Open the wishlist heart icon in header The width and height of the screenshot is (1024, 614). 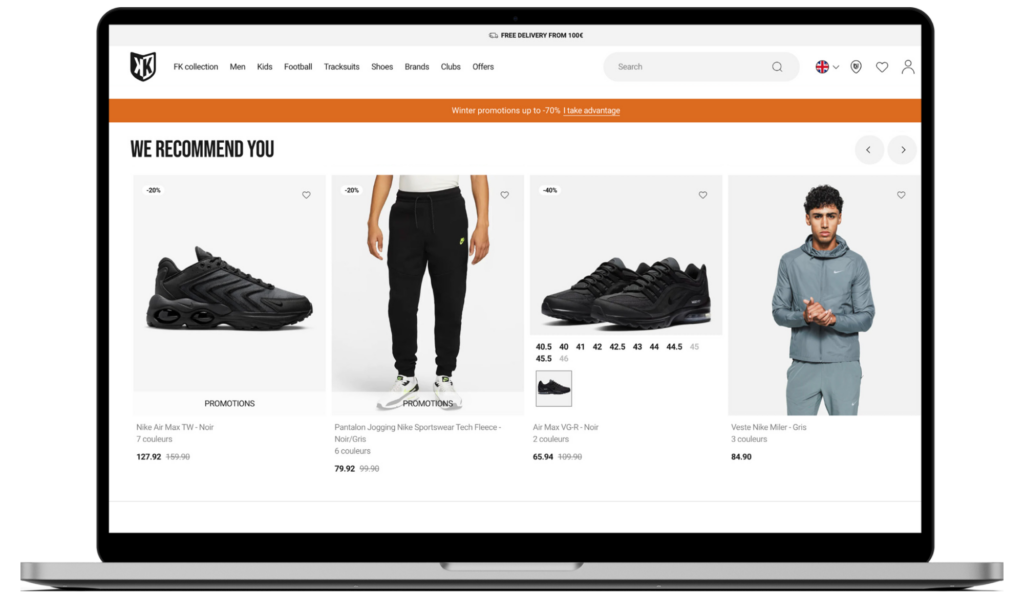pyautogui.click(x=882, y=67)
